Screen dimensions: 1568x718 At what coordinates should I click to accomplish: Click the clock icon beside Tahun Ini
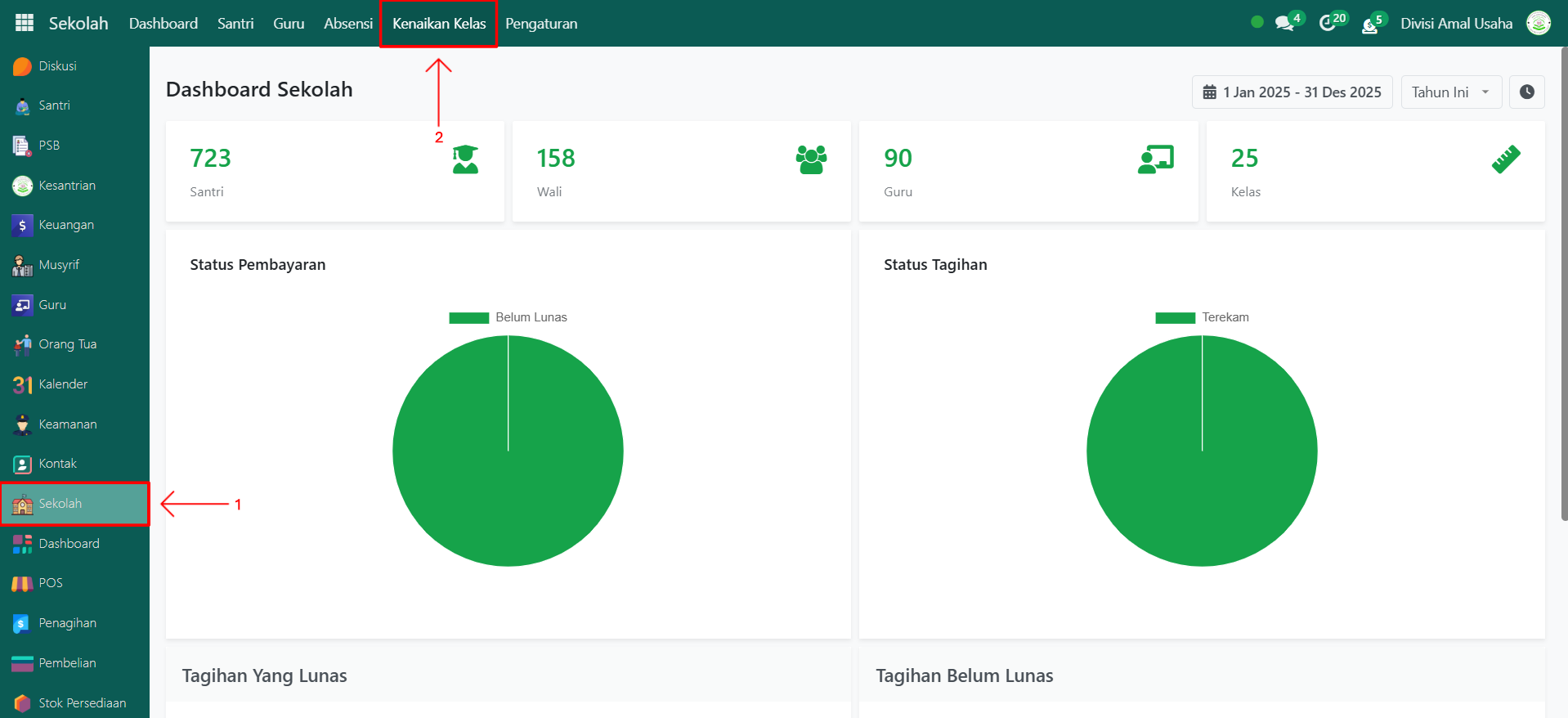[1526, 92]
